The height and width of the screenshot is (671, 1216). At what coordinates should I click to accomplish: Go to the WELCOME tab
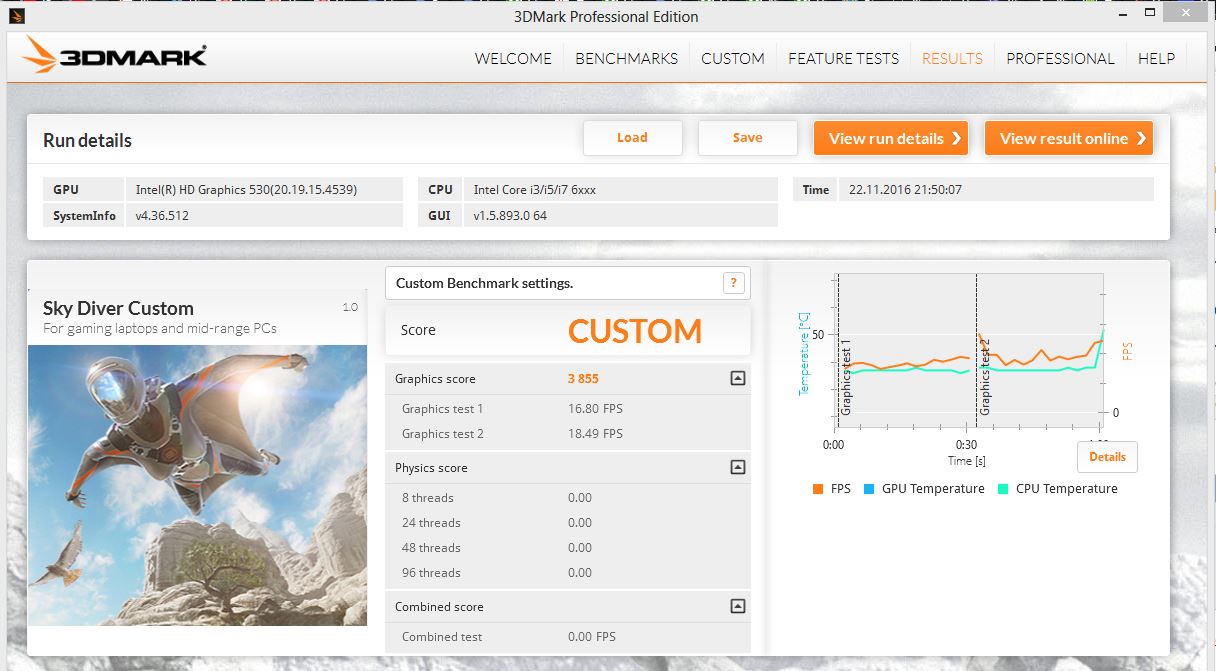point(513,58)
